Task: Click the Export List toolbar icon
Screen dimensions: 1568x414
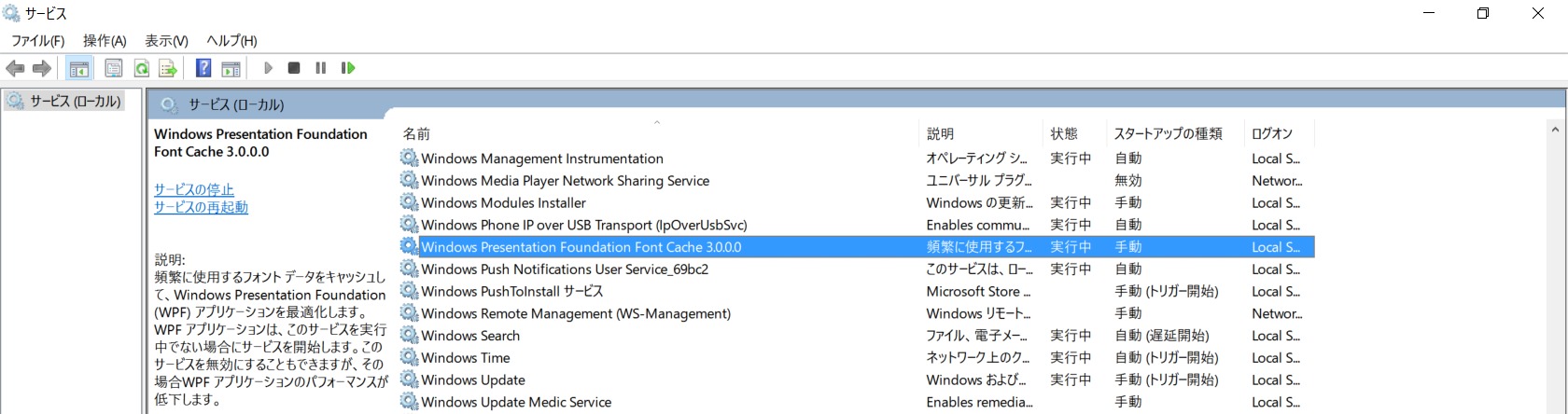Action: 168,68
